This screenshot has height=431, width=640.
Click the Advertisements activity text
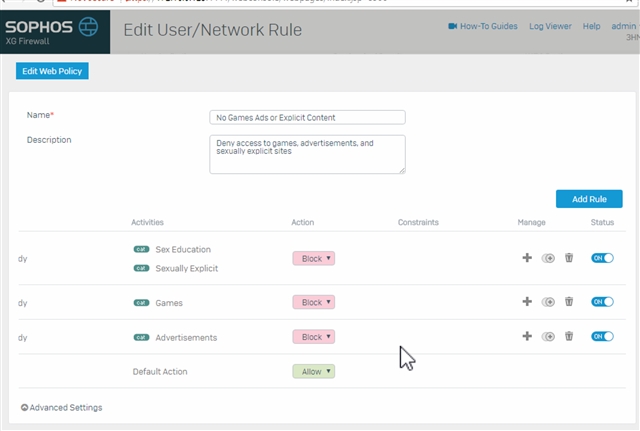186,338
